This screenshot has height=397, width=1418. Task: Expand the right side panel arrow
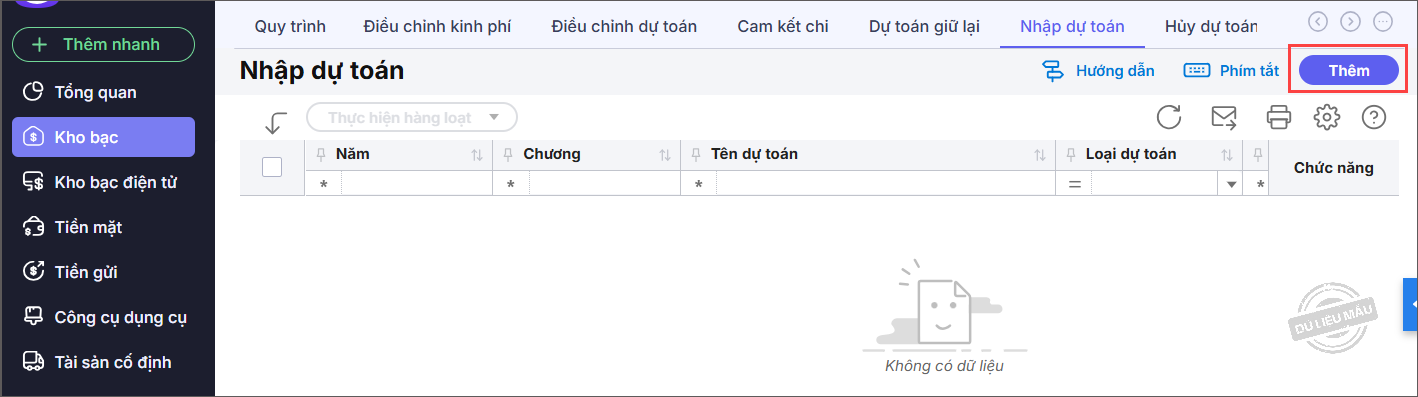click(x=1411, y=304)
